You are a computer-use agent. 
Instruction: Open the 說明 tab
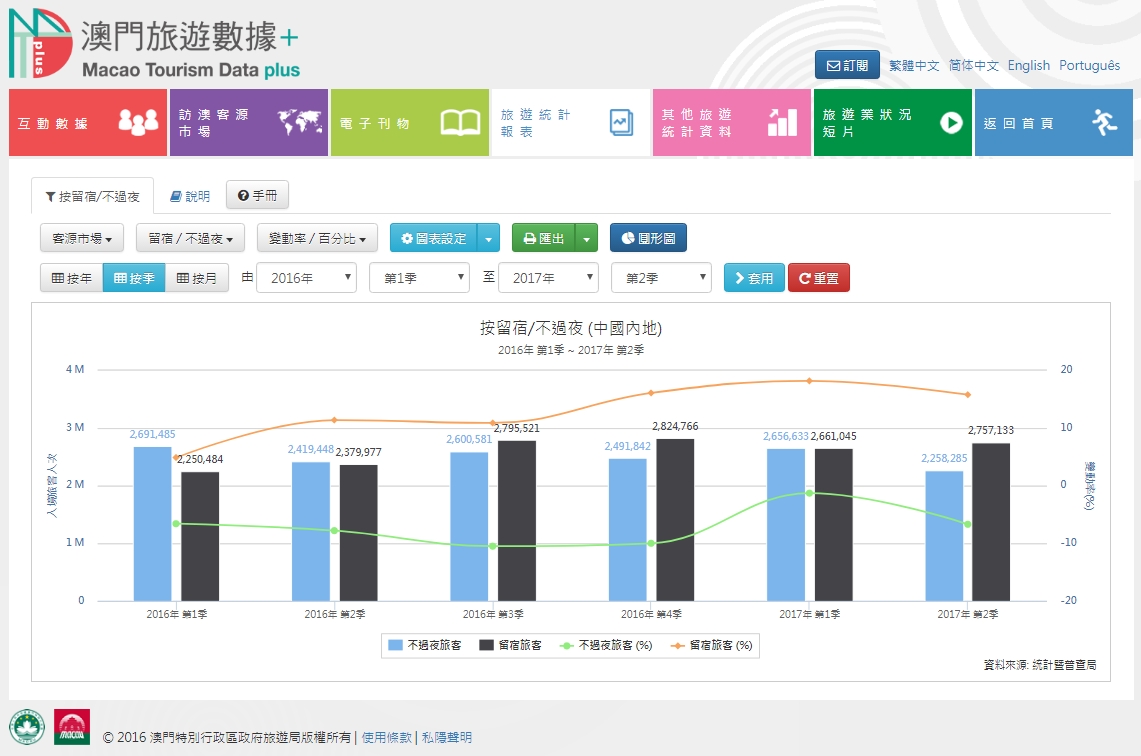[190, 196]
